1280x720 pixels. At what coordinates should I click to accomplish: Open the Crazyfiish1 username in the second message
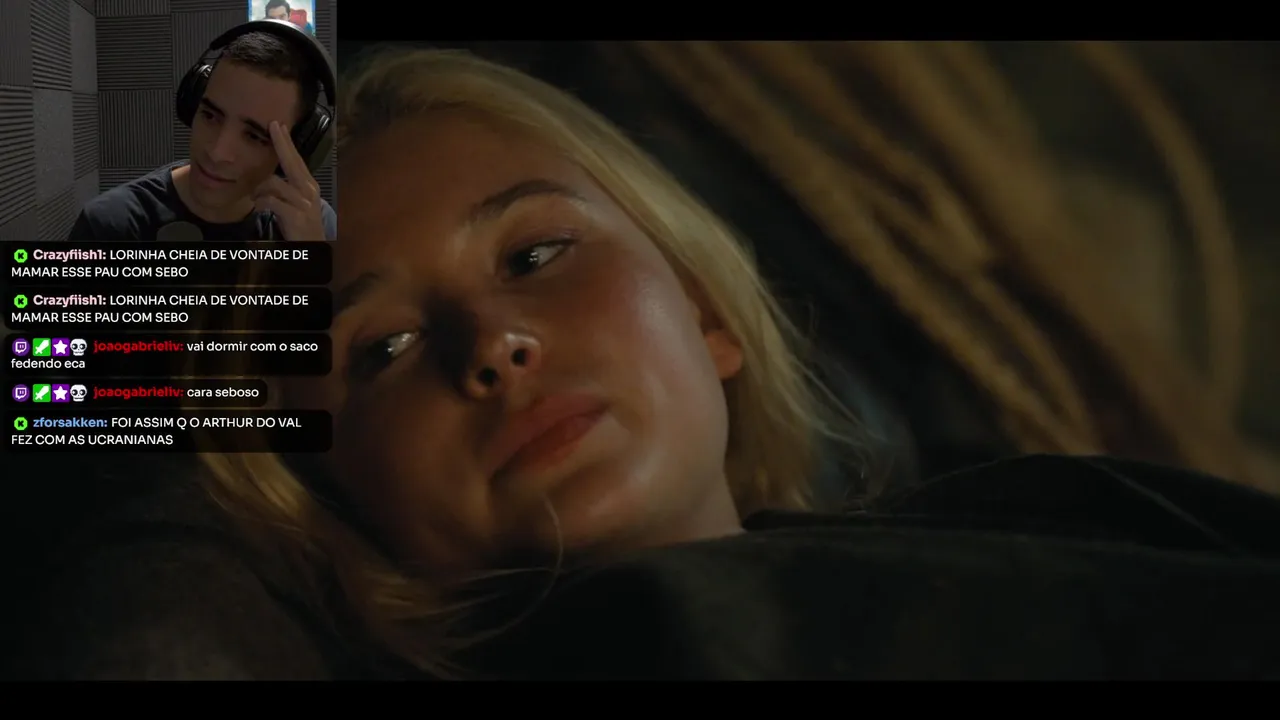69,300
